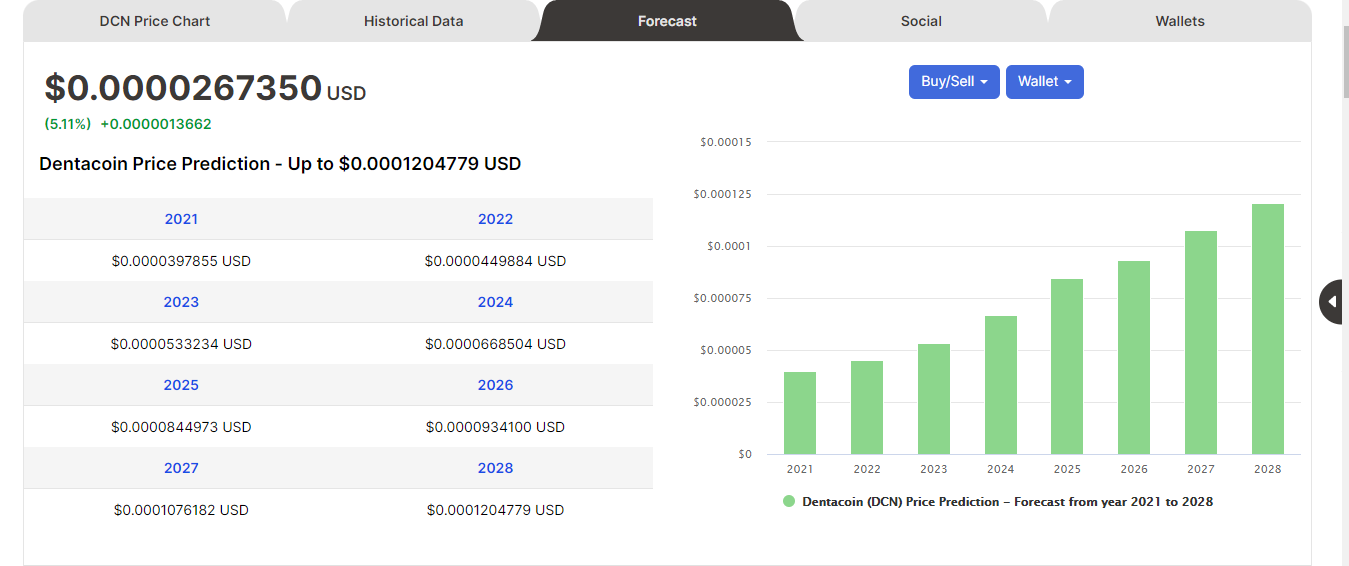Screen dimensions: 1349x566
Task: Click the $0.0000934100 USD value
Action: point(495,427)
